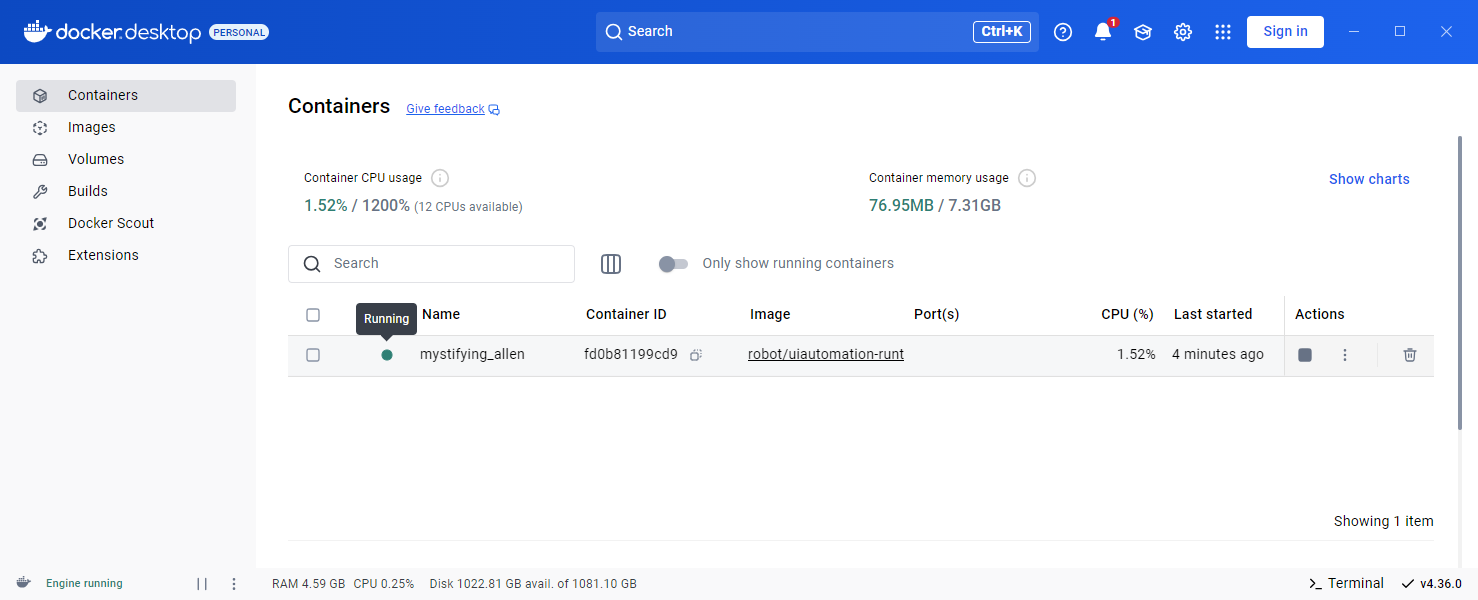This screenshot has width=1478, height=600.
Task: Delete the mystifying_allen container
Action: 1410,355
